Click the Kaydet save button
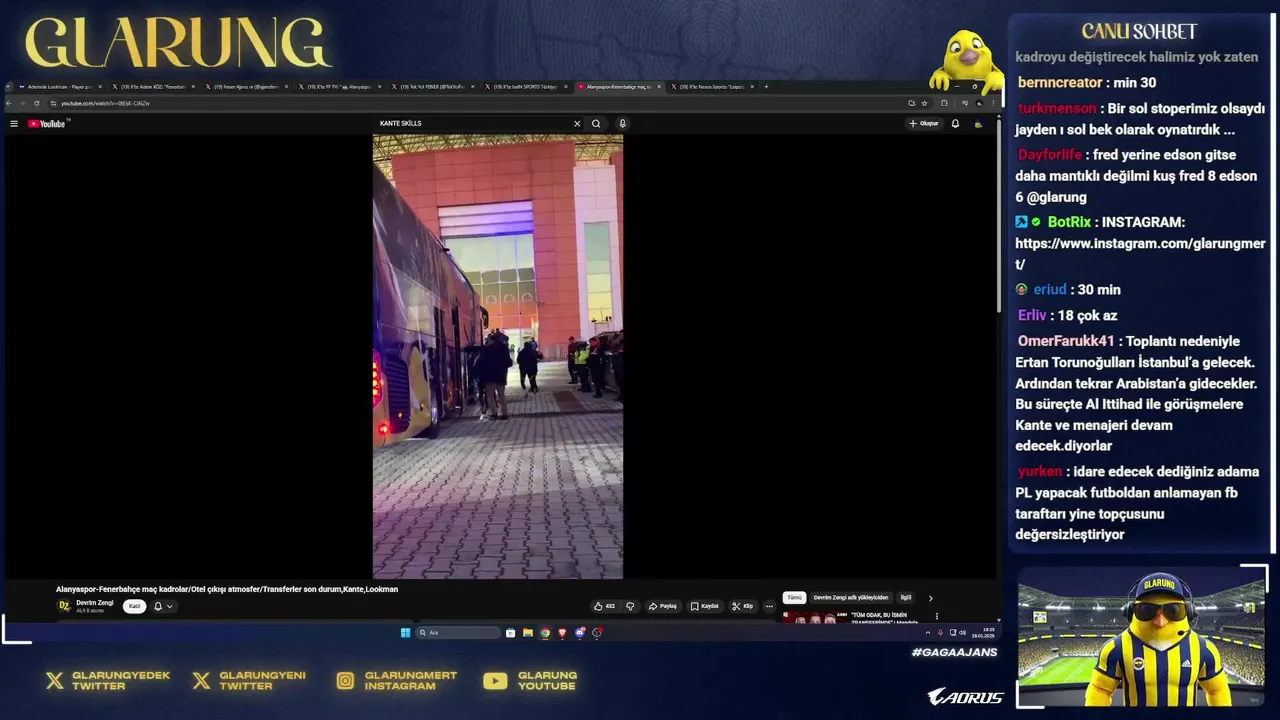 [x=705, y=606]
